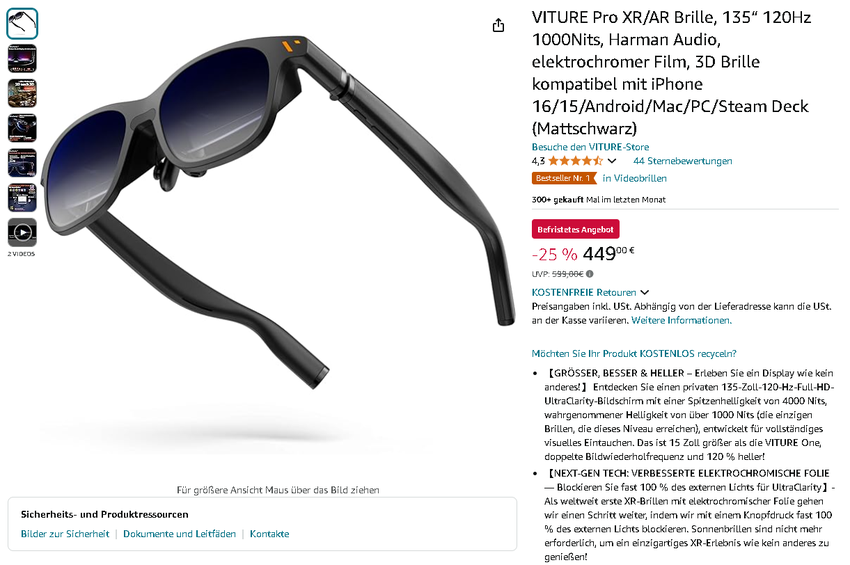Play the product videos thumbnail
This screenshot has height=565, width=850.
(x=22, y=233)
